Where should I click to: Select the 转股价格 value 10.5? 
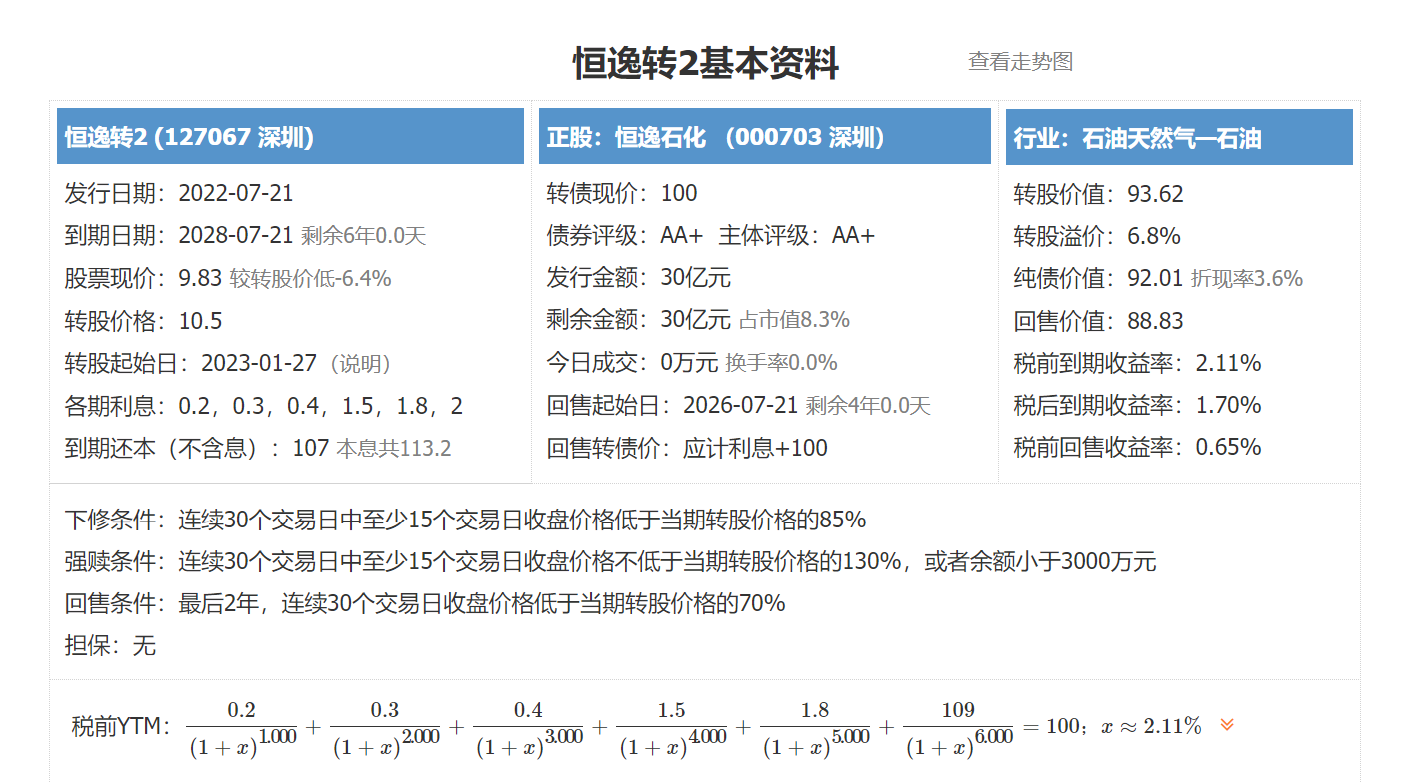(x=201, y=321)
